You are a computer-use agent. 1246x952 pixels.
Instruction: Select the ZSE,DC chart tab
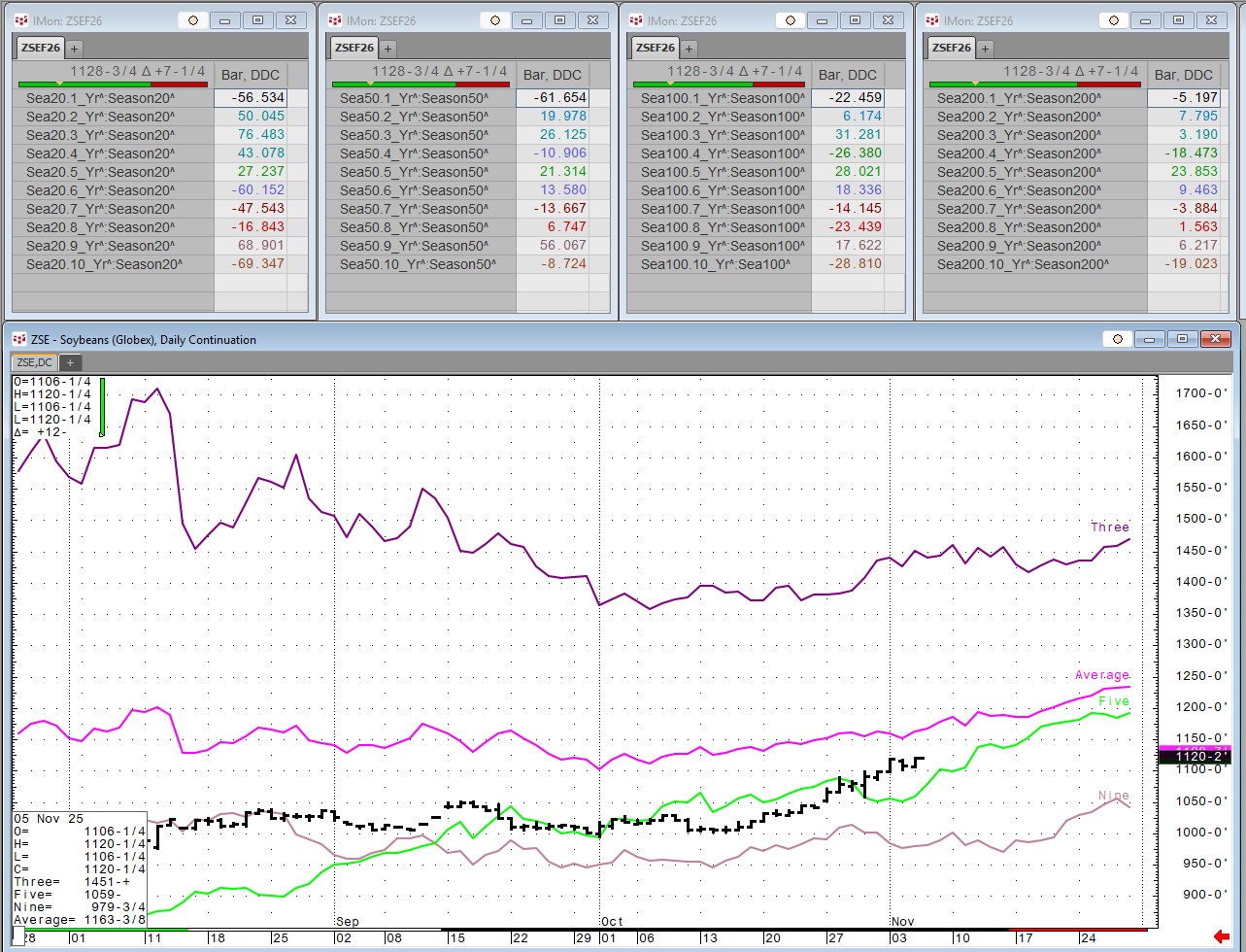(x=34, y=362)
